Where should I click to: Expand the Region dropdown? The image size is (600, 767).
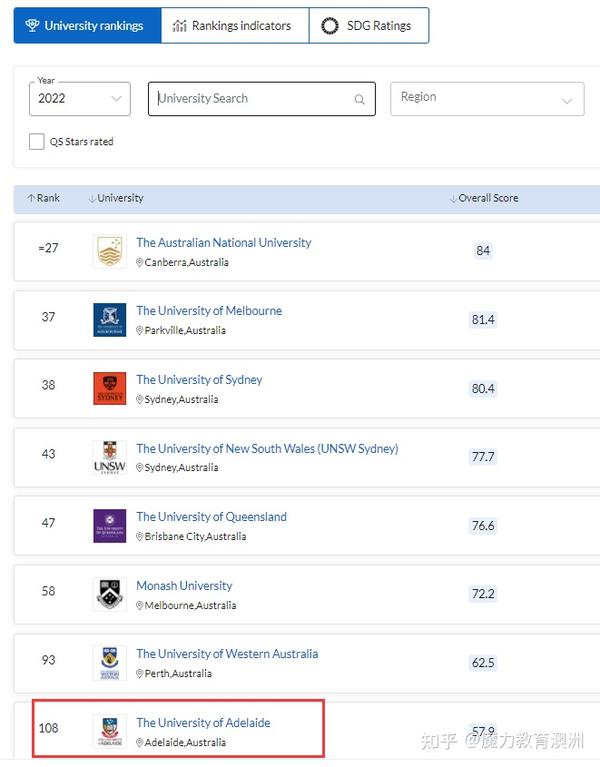(x=487, y=99)
